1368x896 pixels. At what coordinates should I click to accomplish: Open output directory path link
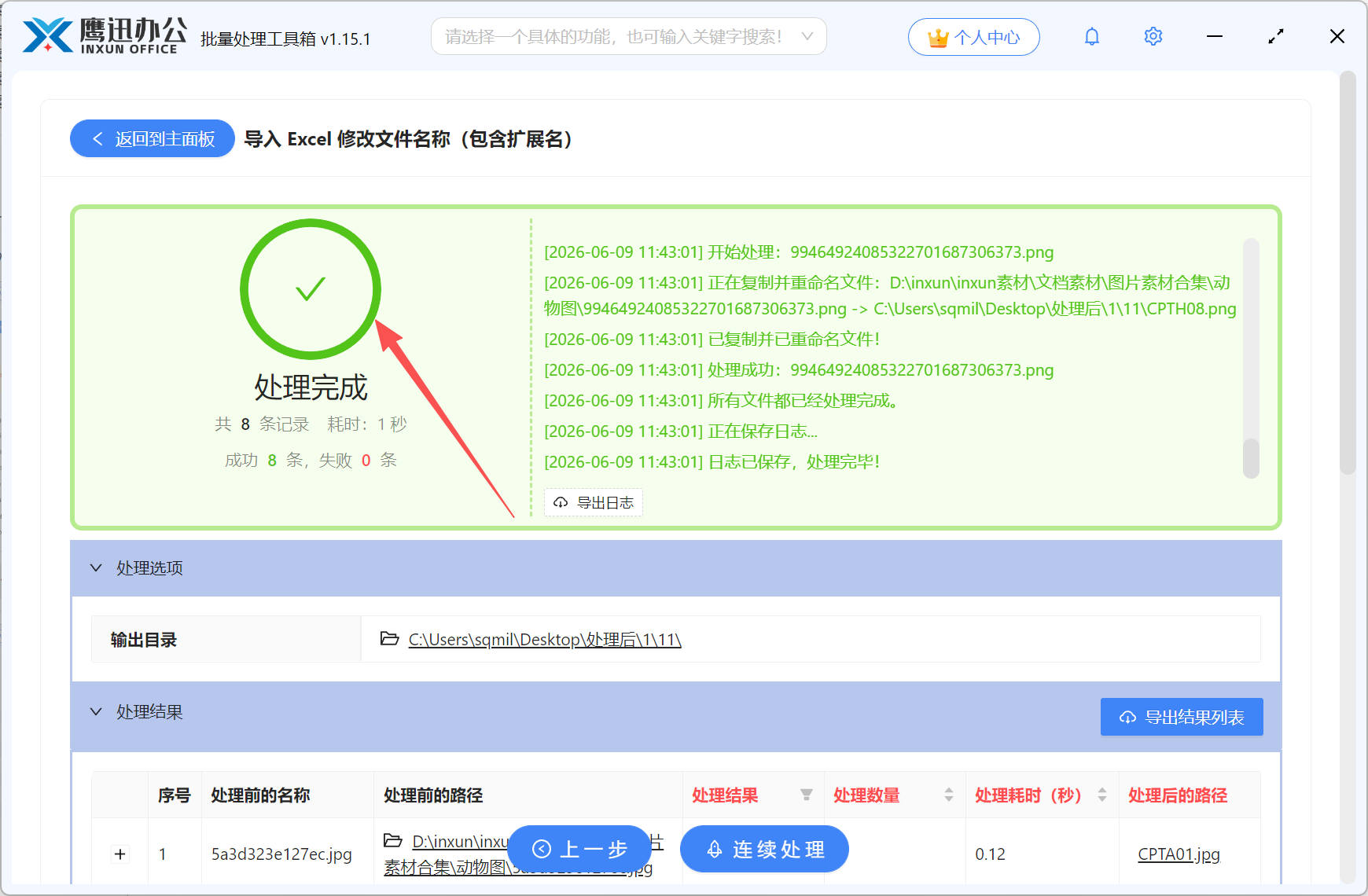[x=544, y=639]
